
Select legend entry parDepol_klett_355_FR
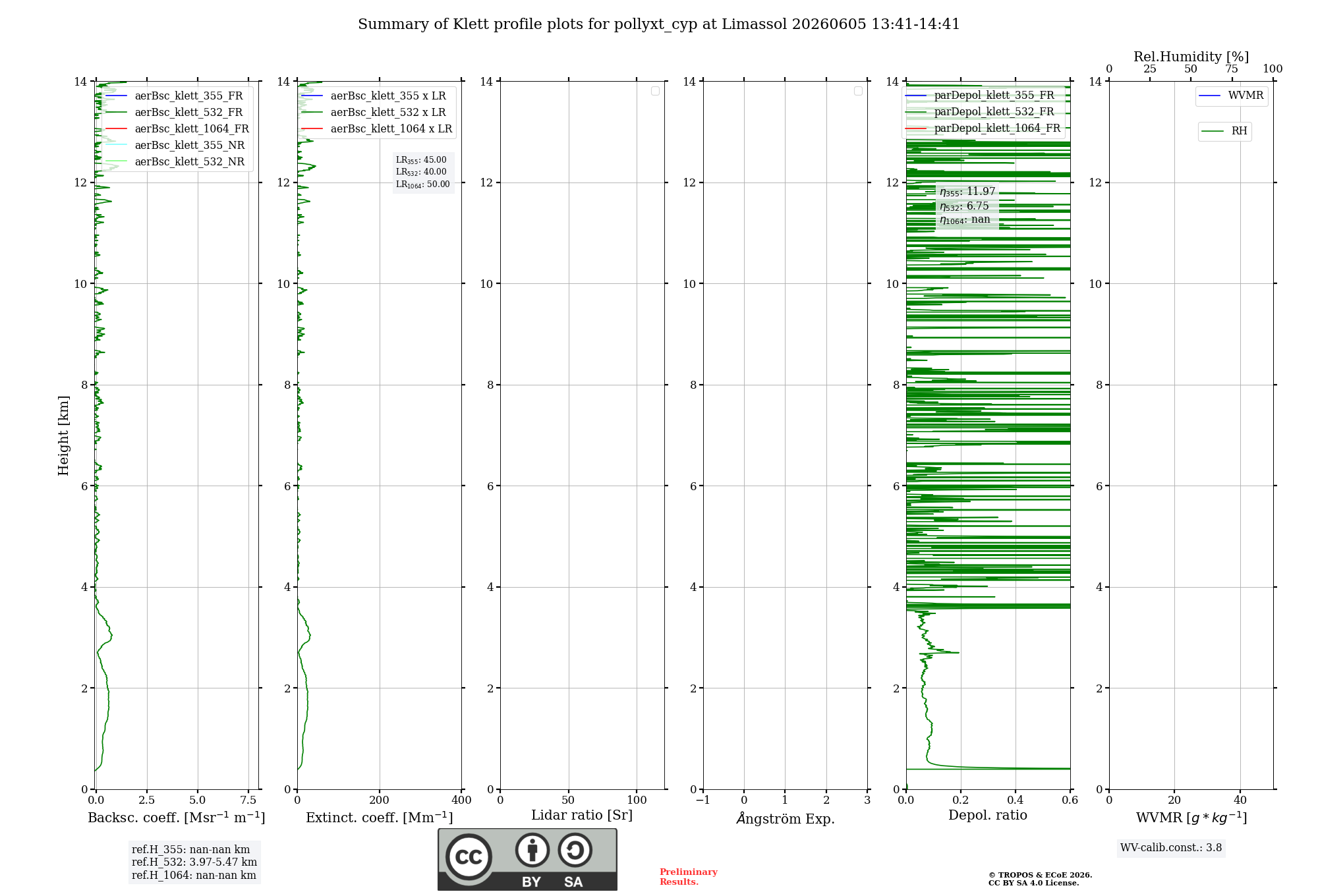coord(994,96)
